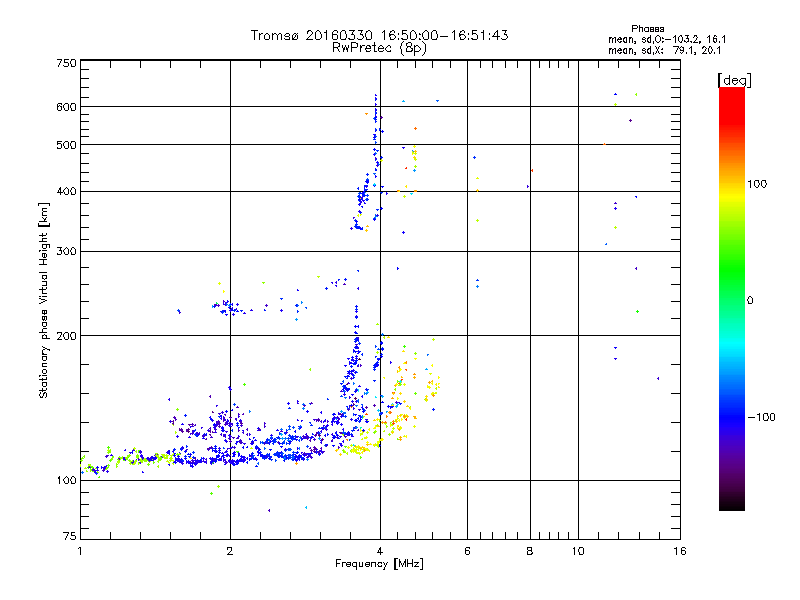This screenshot has height=600, width=800.
Task: Click the x-axis tick label '6'
Action: [467, 551]
